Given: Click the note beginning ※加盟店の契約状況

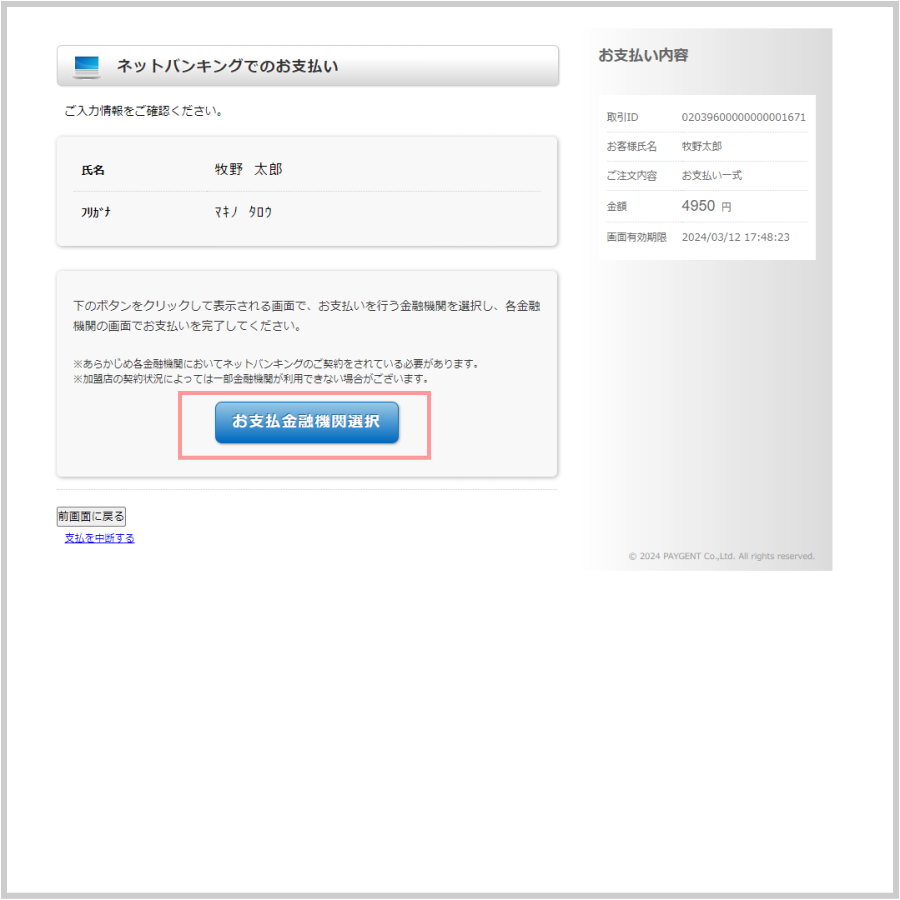Looking at the screenshot, I should [x=251, y=379].
